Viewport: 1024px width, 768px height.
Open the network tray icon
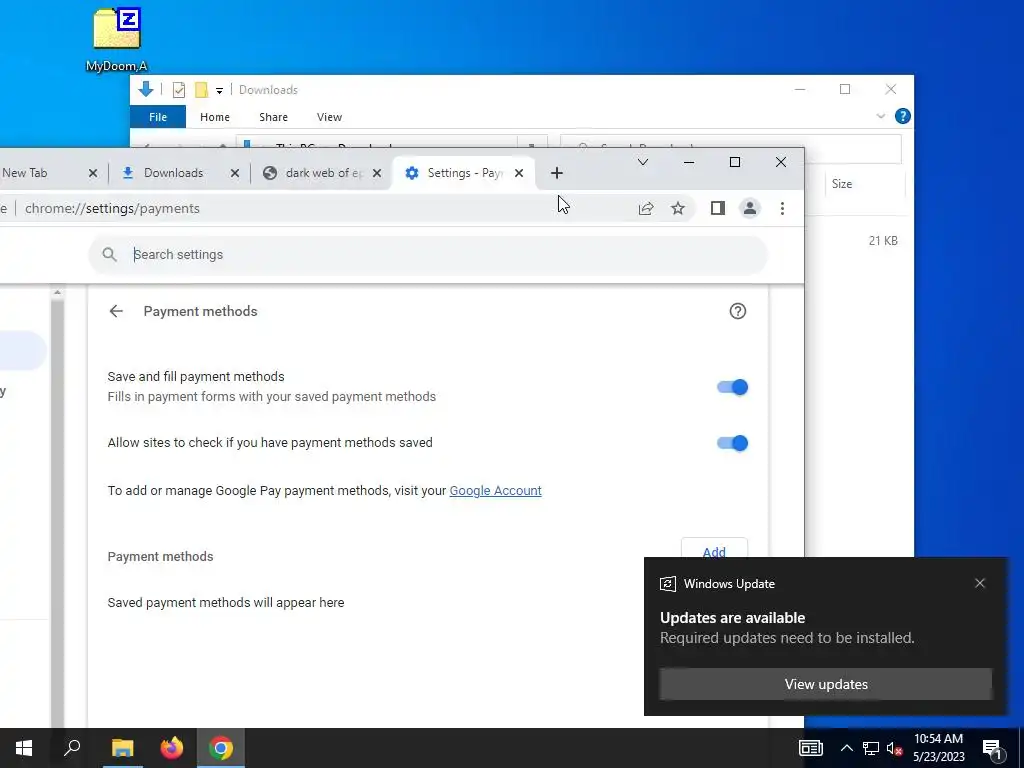click(x=871, y=748)
